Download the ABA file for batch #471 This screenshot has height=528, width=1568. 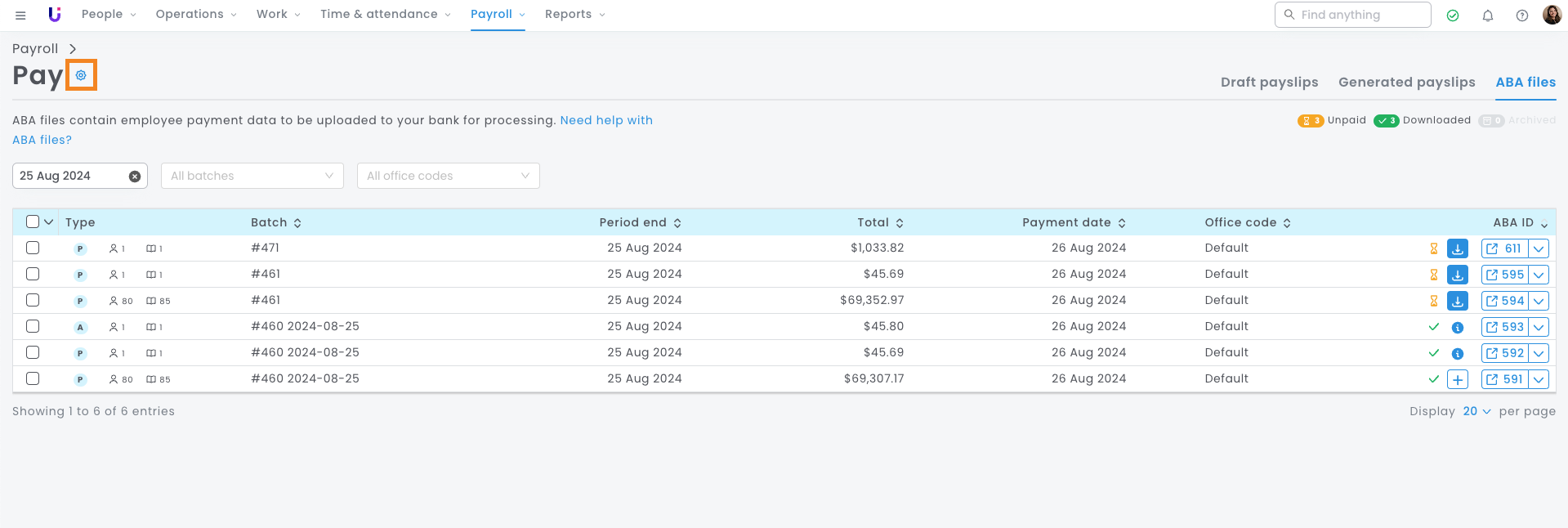[x=1457, y=248]
